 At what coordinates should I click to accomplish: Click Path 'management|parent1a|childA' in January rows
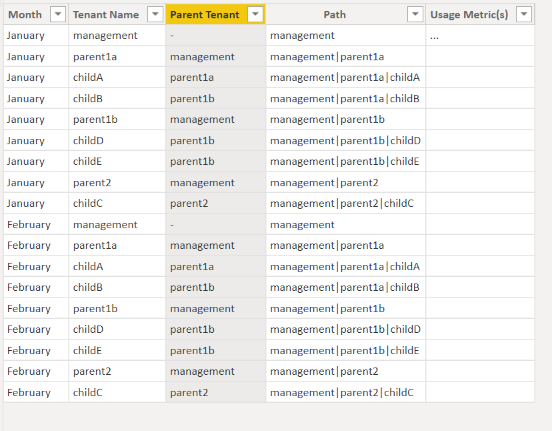click(345, 77)
